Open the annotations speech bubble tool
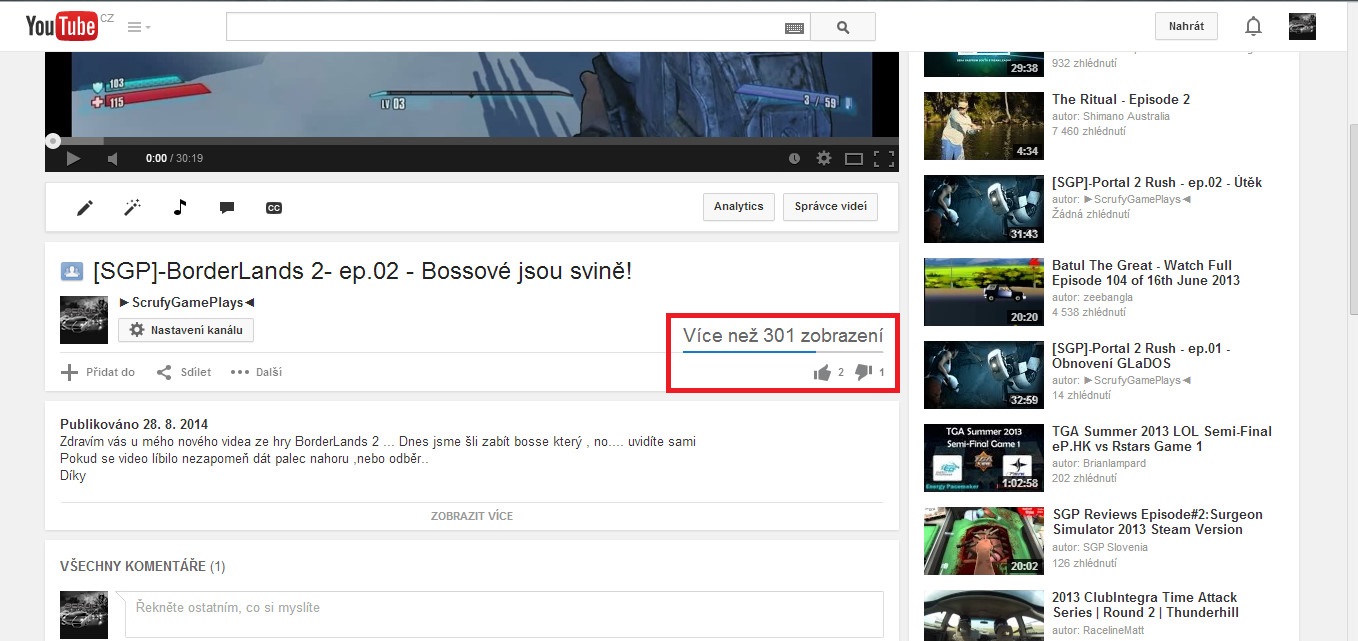This screenshot has width=1358, height=641. point(227,208)
